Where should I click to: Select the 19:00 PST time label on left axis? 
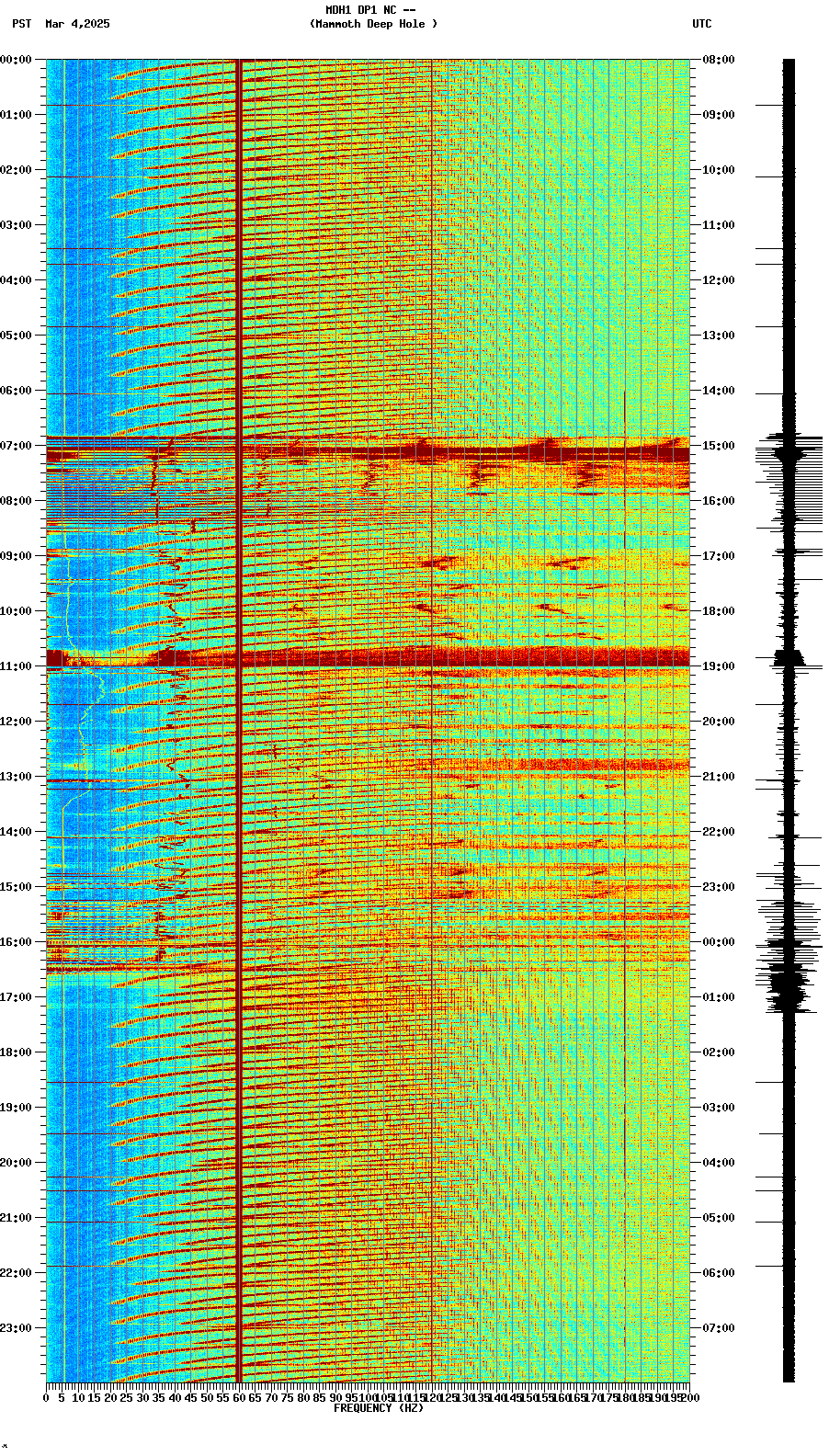16,1108
